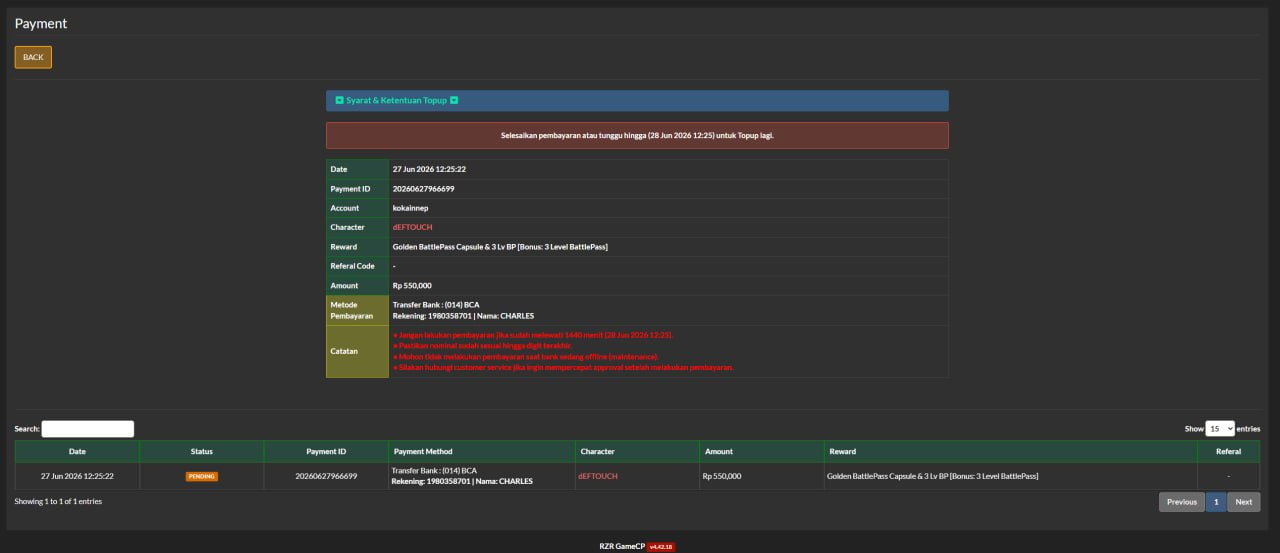
Task: Click the RZR GameCP footer text
Action: pos(622,547)
